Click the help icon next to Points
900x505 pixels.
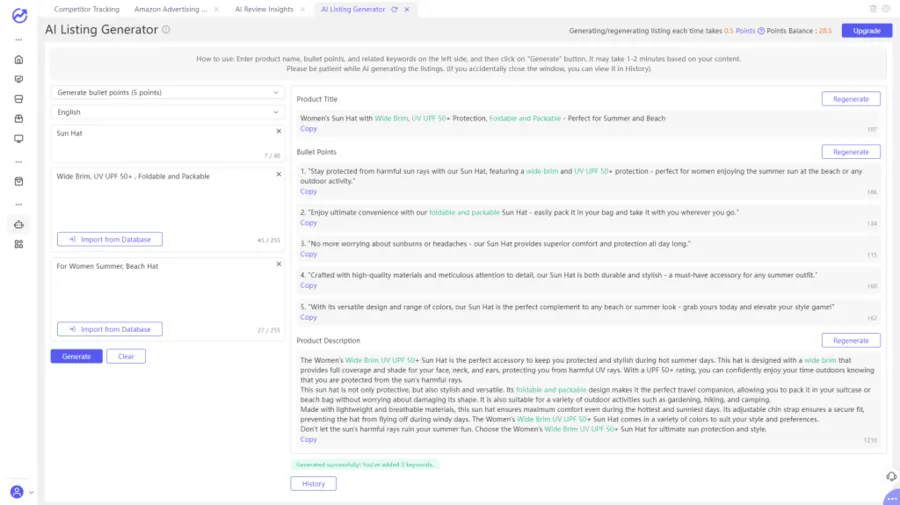(761, 31)
